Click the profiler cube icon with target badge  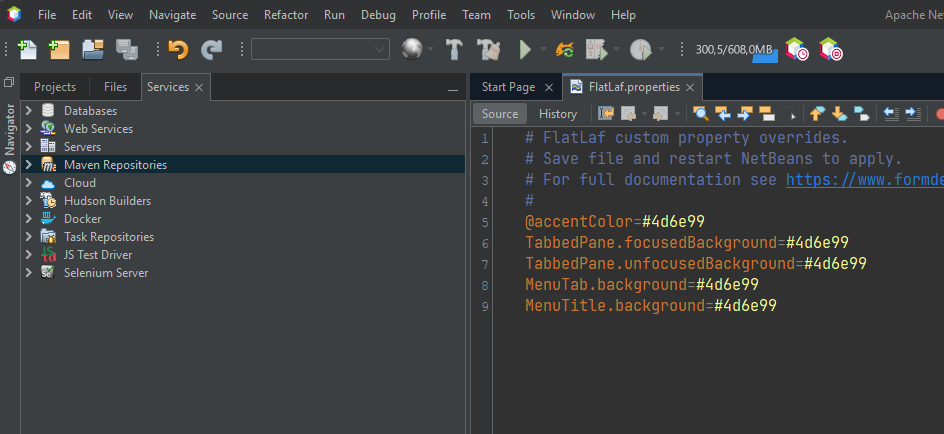tap(830, 49)
